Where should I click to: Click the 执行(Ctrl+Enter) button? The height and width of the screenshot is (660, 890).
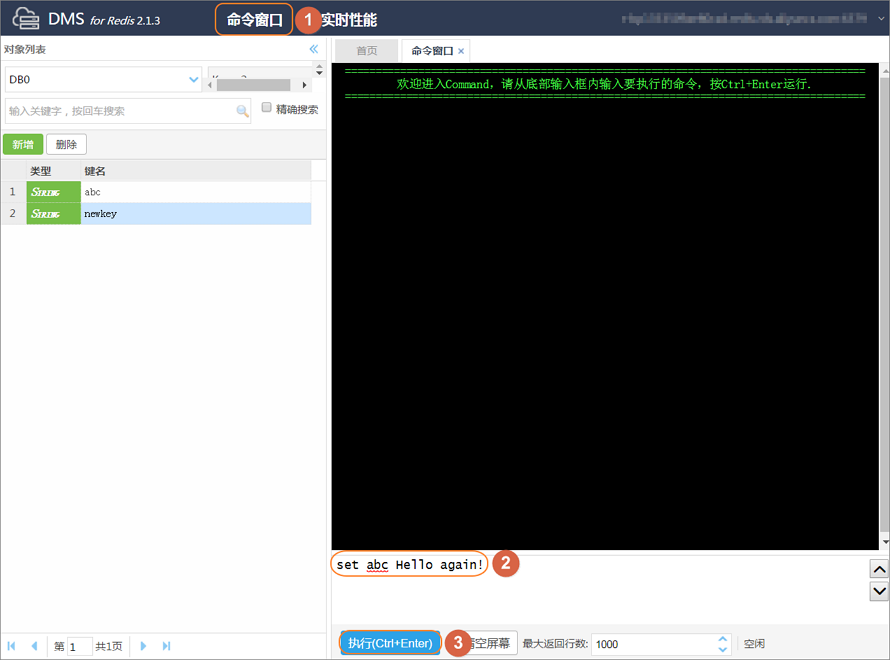tap(391, 643)
